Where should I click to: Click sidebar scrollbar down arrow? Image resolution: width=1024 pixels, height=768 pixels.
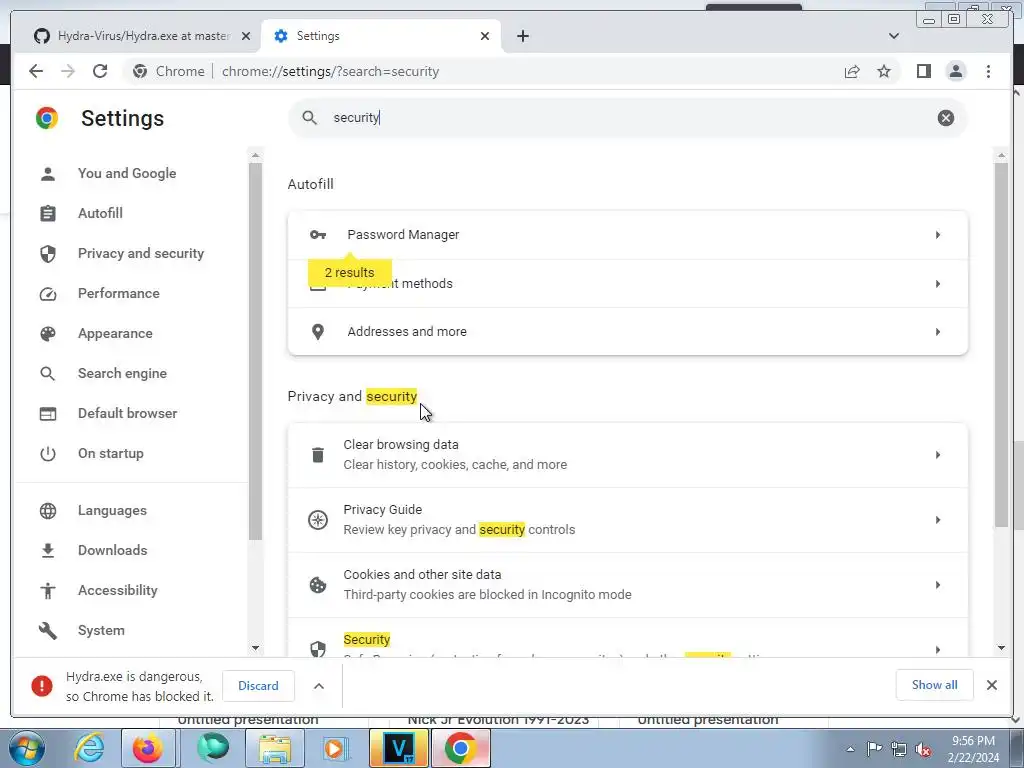[255, 648]
